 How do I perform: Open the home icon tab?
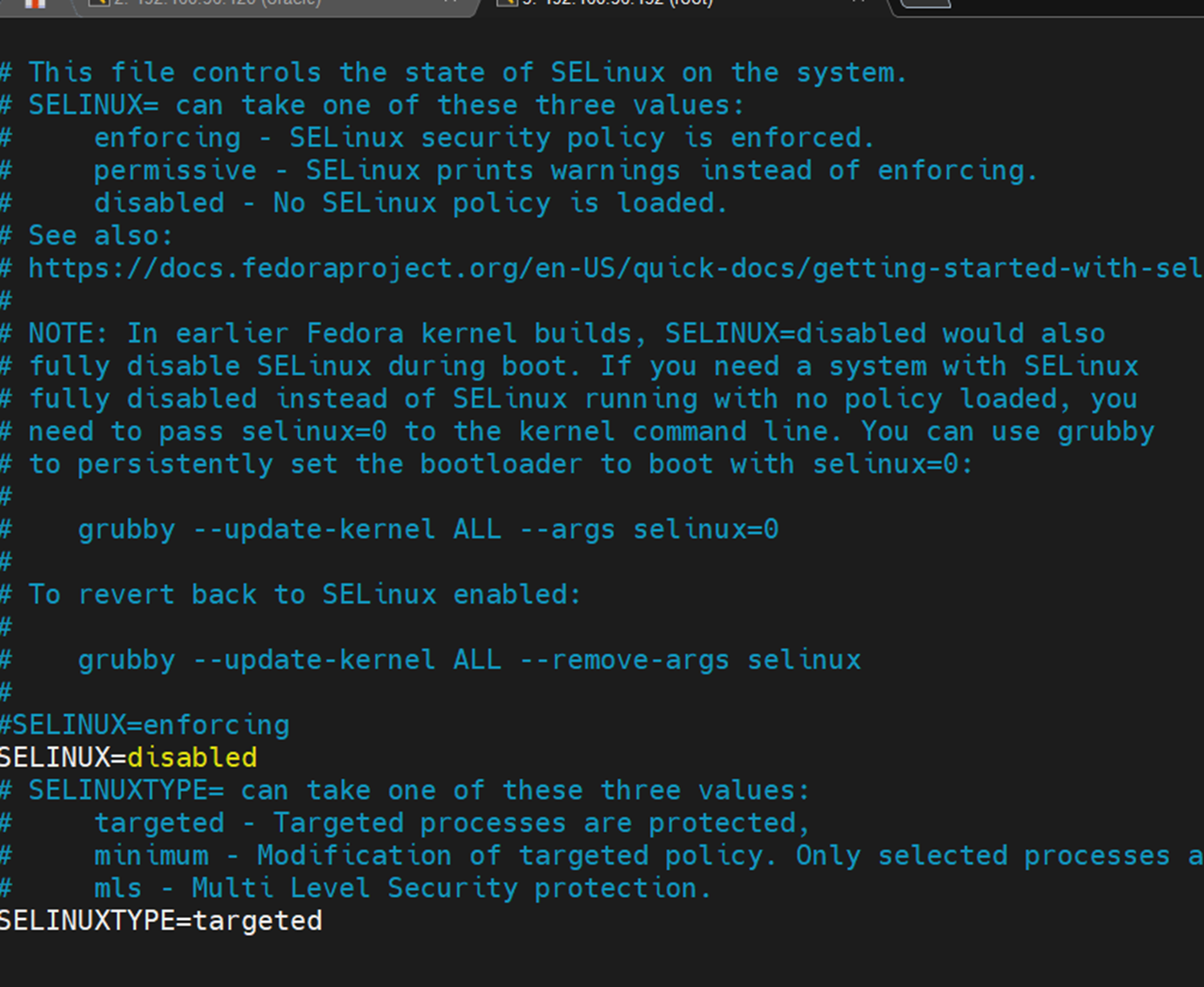pos(35,3)
